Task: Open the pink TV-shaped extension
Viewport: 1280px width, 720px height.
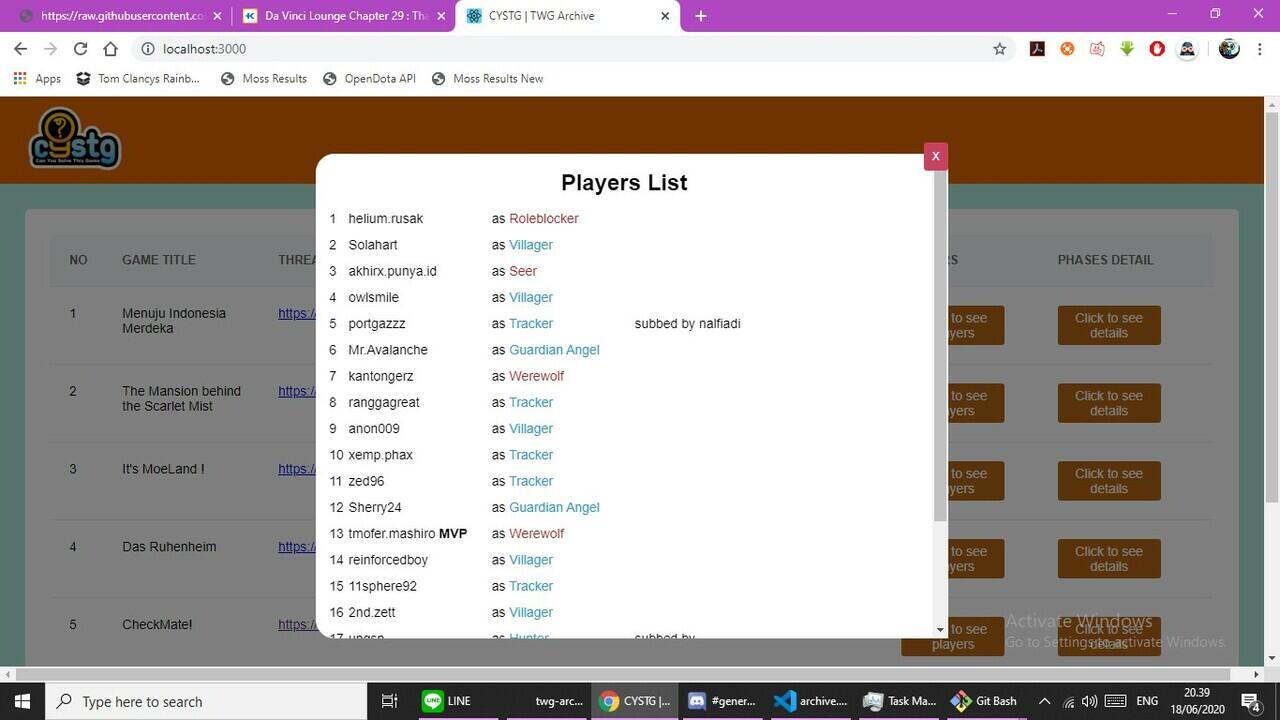Action: [x=1097, y=49]
